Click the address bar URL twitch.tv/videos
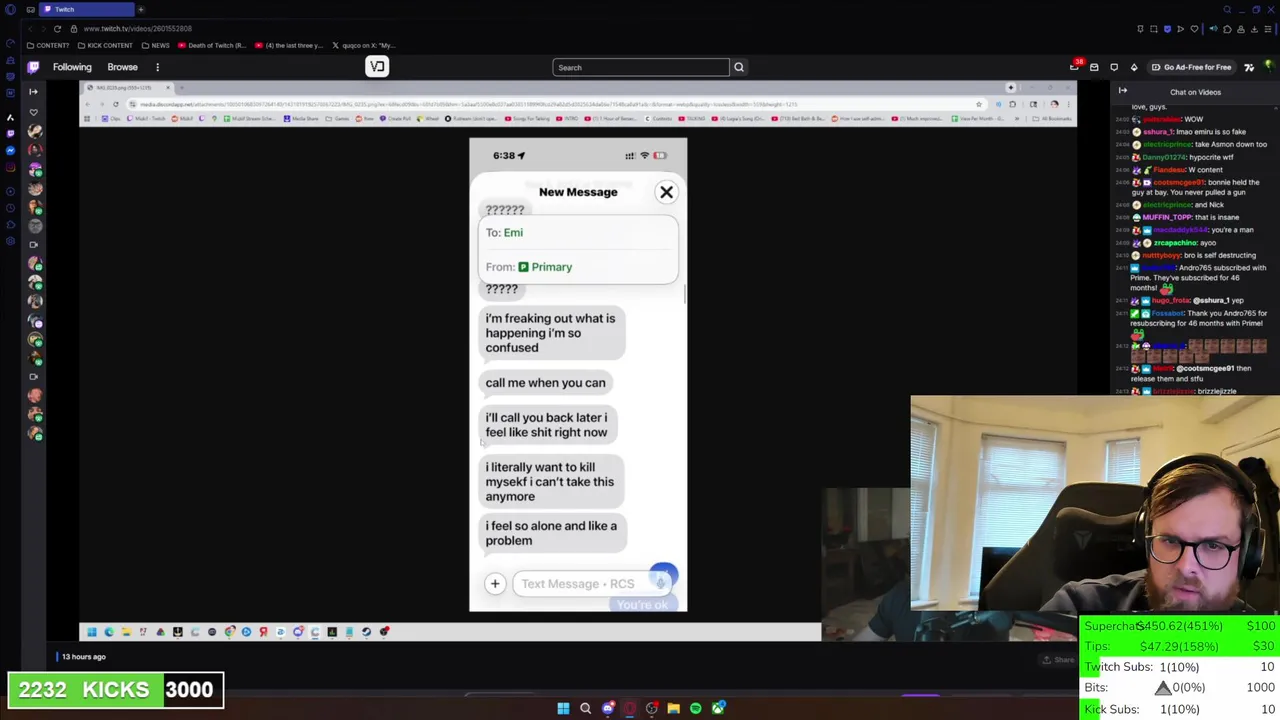The image size is (1280, 720). (138, 28)
